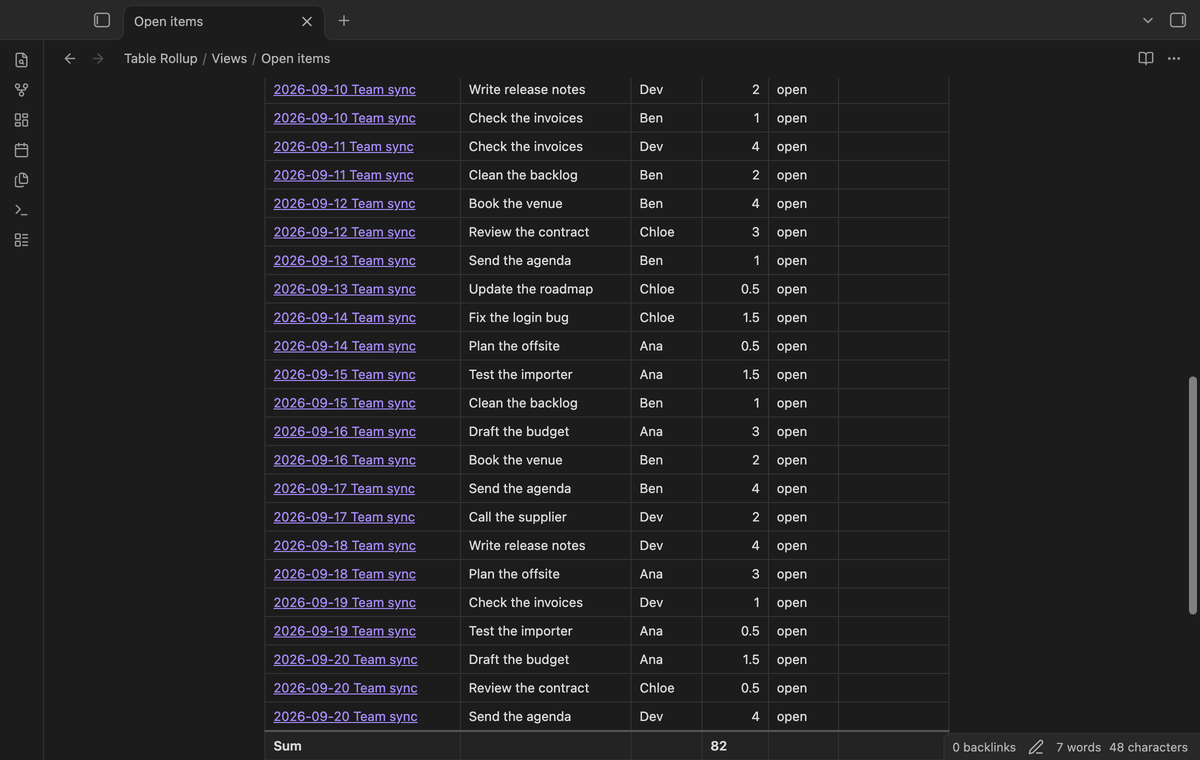Click the Update the roadmap cell
The image size is (1200, 760).
click(x=546, y=289)
